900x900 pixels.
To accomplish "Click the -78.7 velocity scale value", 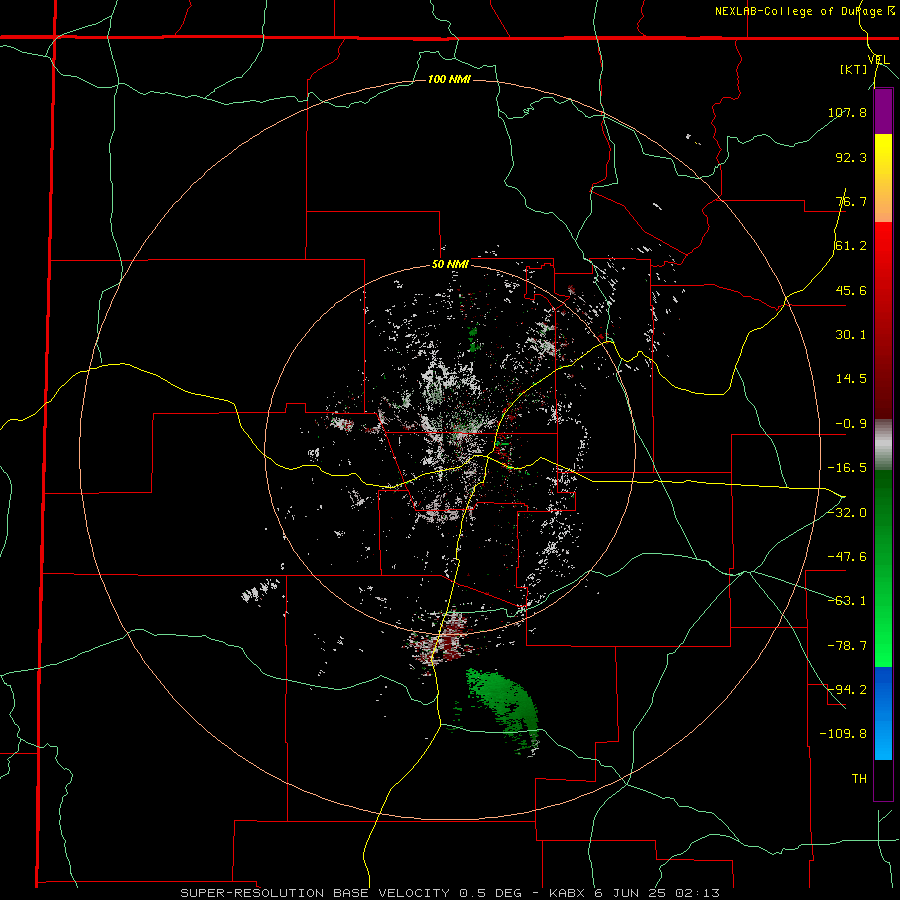I will [x=847, y=646].
